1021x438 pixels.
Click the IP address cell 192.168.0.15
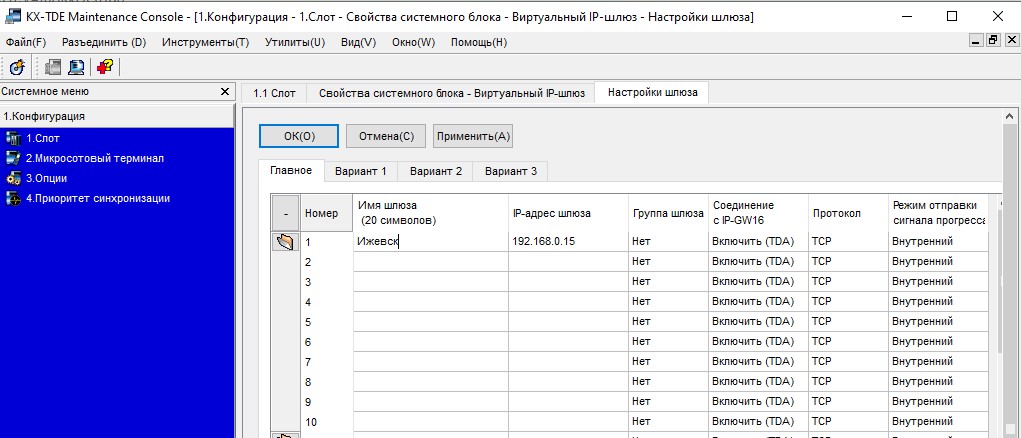click(568, 242)
